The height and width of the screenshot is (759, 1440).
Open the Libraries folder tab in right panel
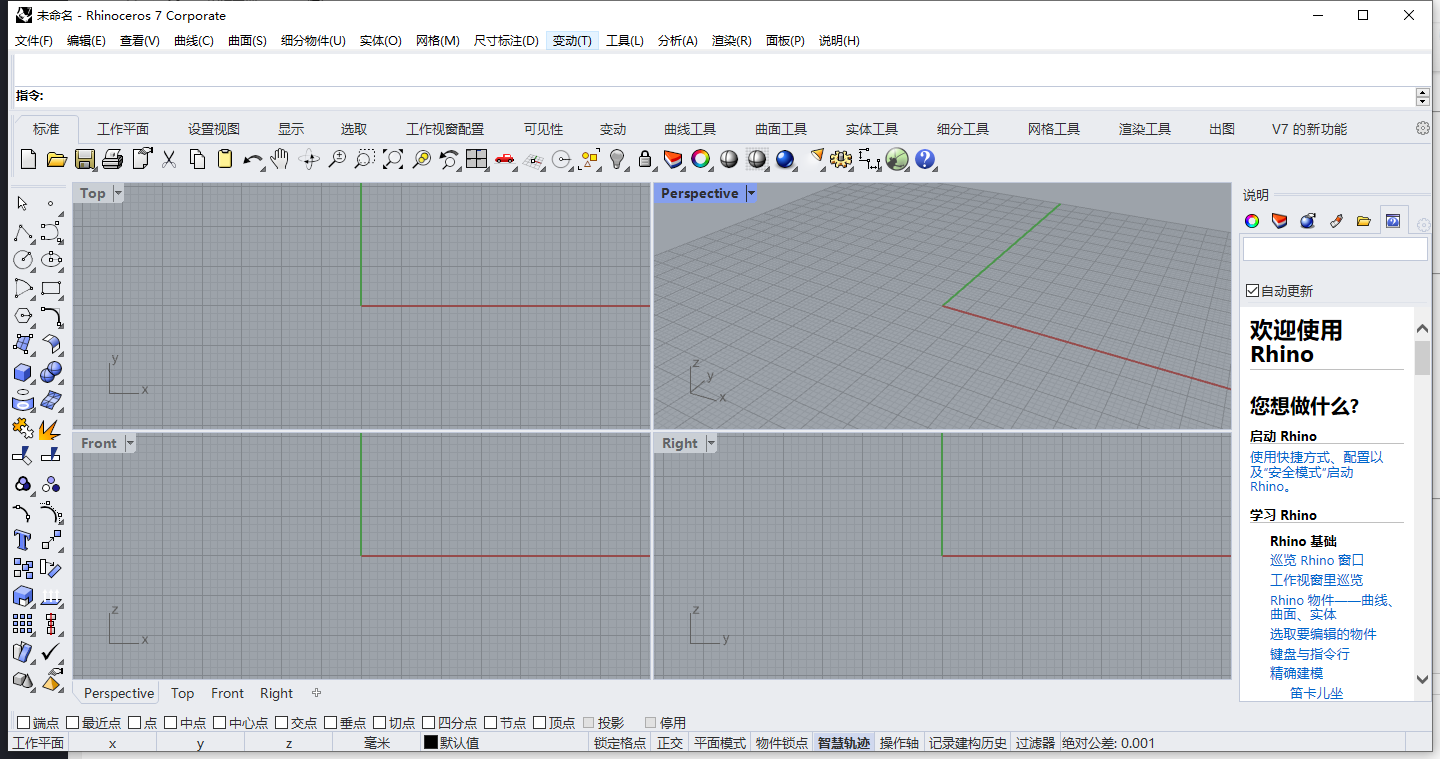click(1364, 221)
